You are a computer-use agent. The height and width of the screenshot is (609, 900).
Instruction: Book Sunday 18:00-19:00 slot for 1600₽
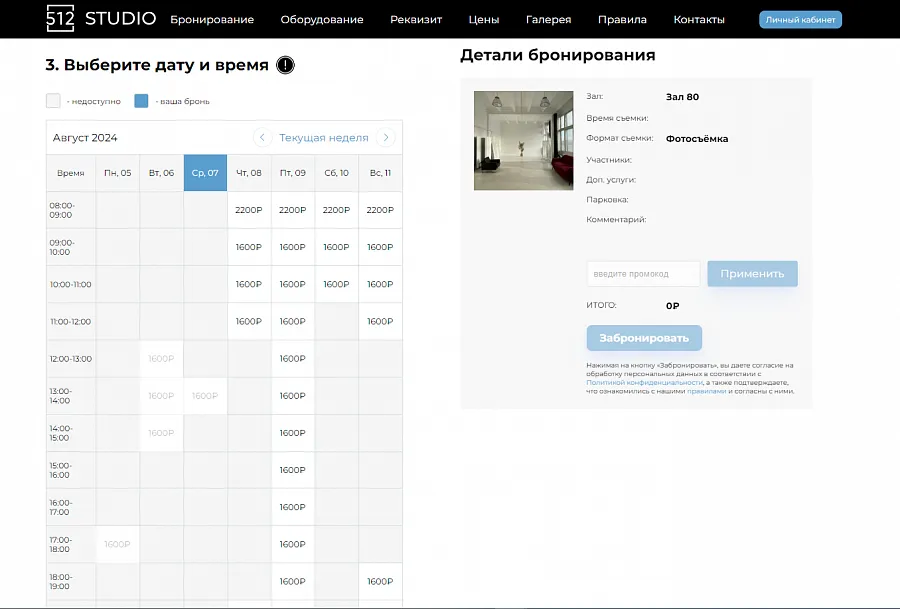point(380,581)
